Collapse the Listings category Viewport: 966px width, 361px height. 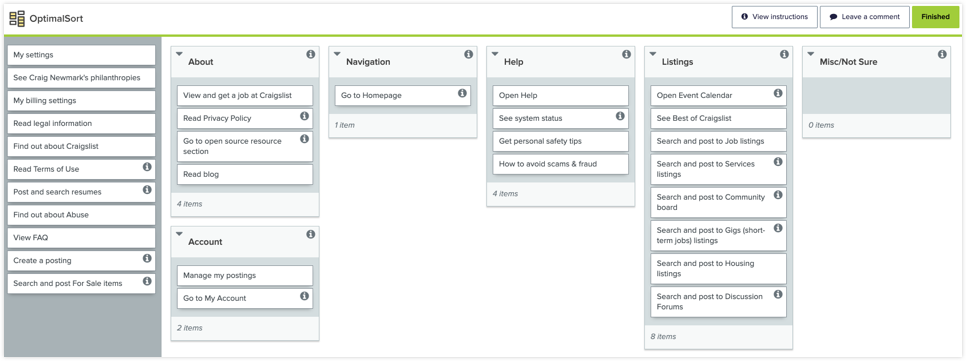pos(652,54)
